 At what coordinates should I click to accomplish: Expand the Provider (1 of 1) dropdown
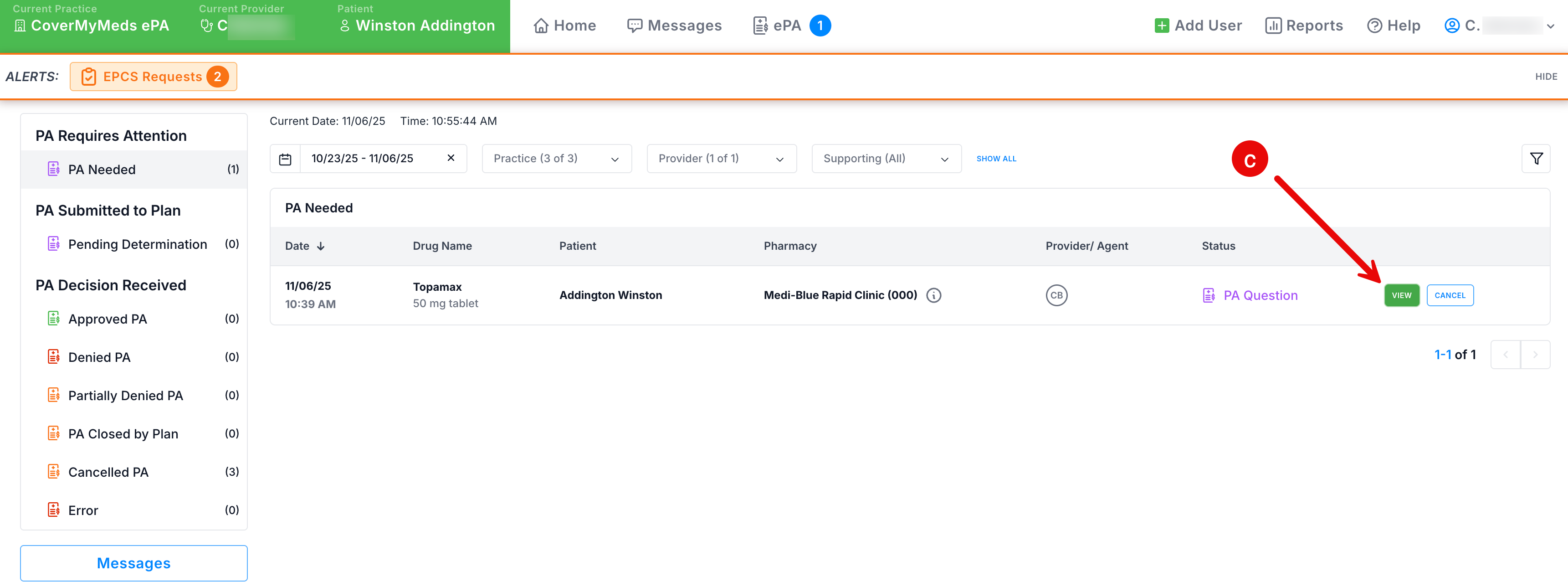coord(721,159)
